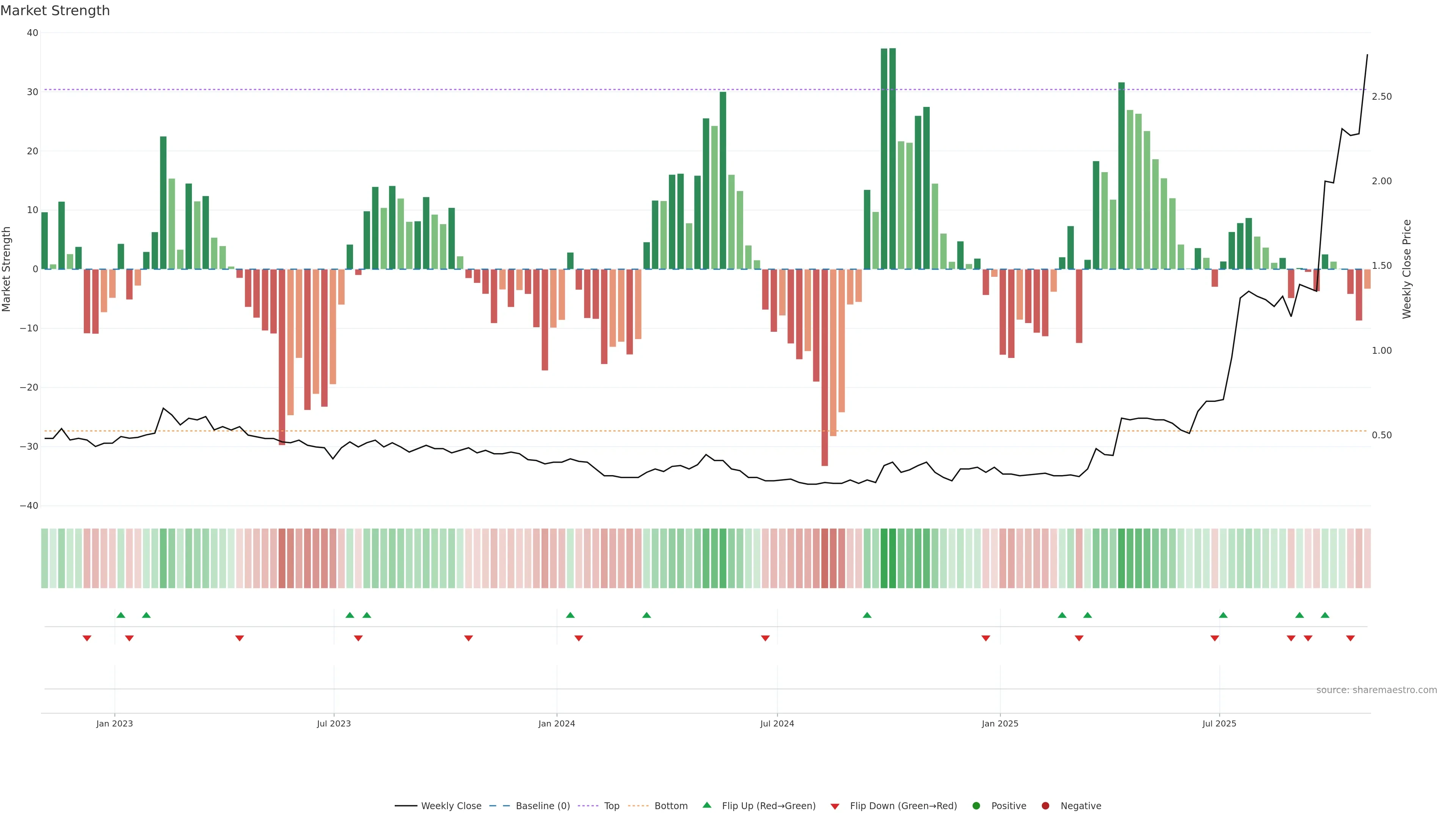Click the green Positive dot in legend
Image resolution: width=1456 pixels, height=819 pixels.
(x=976, y=806)
